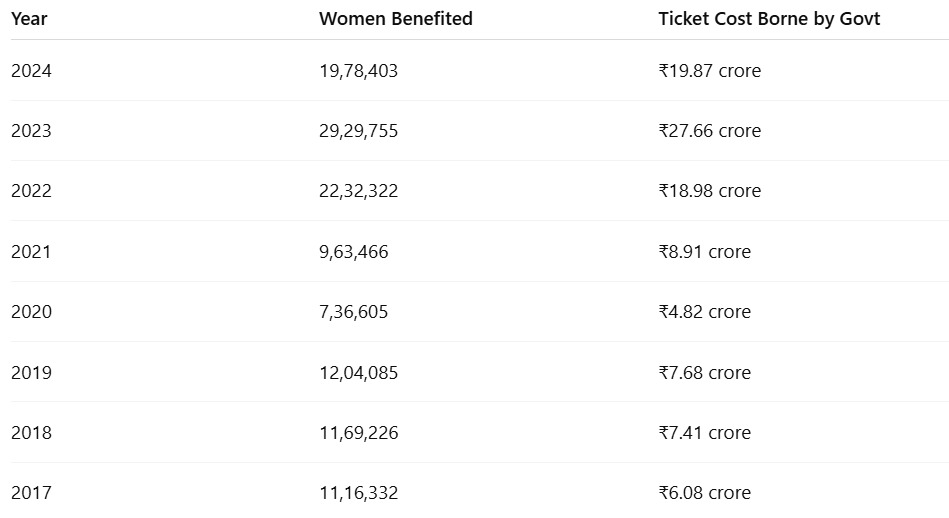Select the 2017 year cell

pos(31,493)
